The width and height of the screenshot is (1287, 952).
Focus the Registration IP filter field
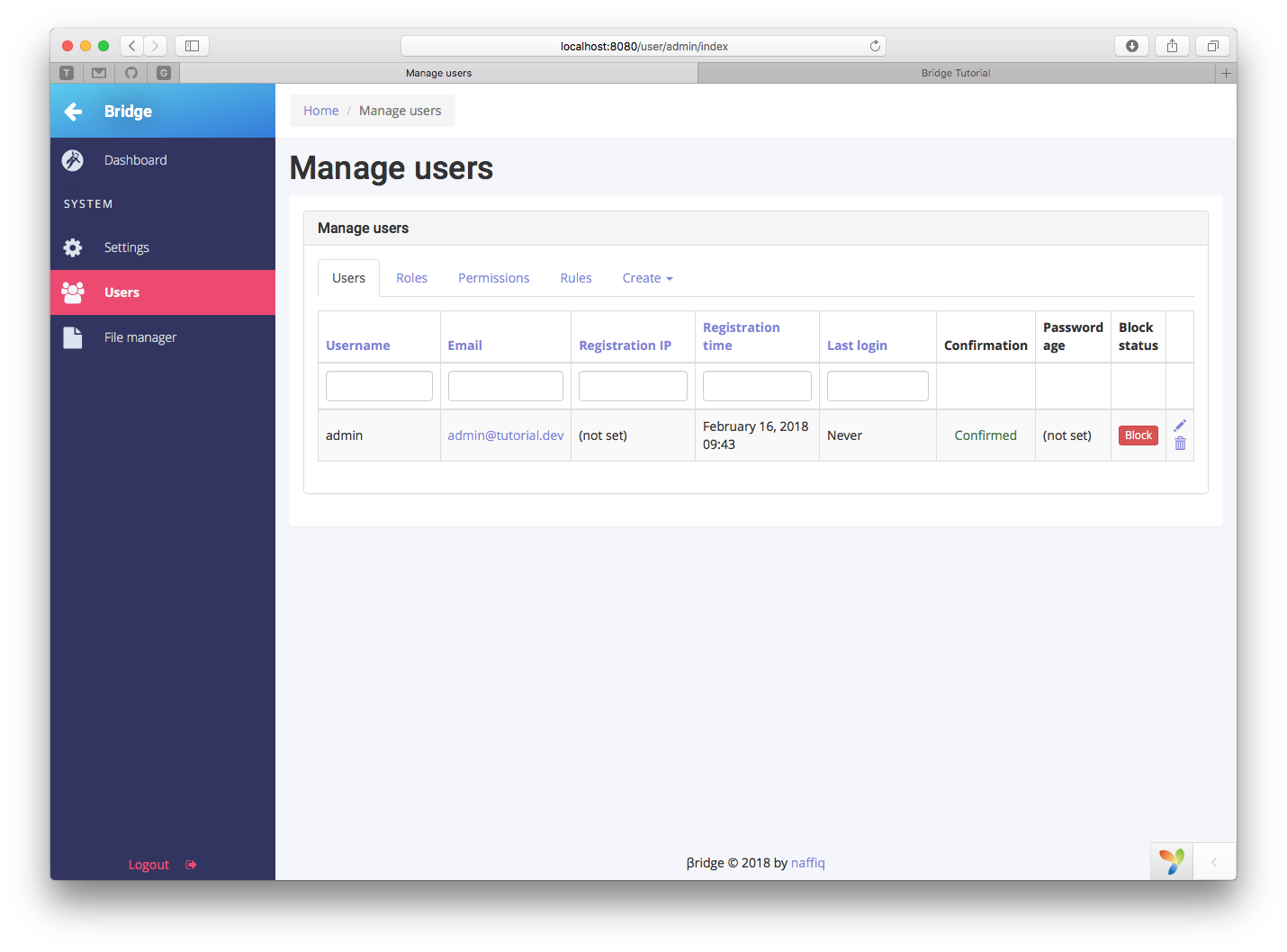[x=633, y=386]
